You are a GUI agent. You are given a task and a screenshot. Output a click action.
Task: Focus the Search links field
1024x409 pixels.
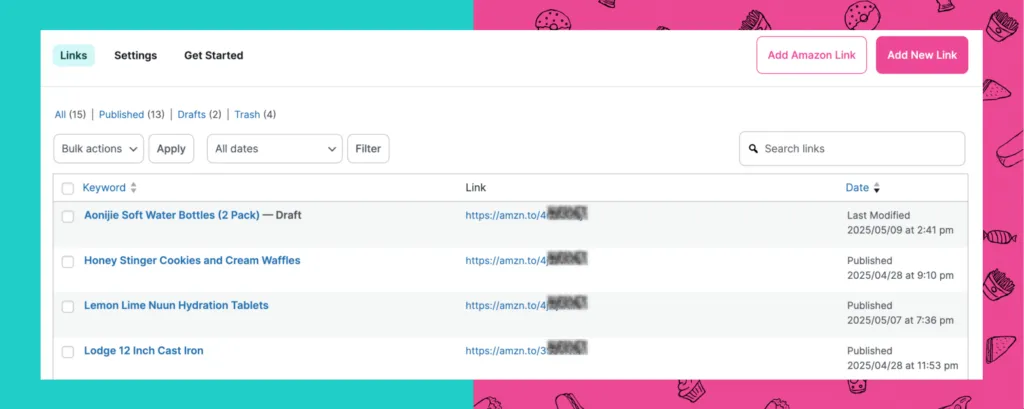(852, 149)
